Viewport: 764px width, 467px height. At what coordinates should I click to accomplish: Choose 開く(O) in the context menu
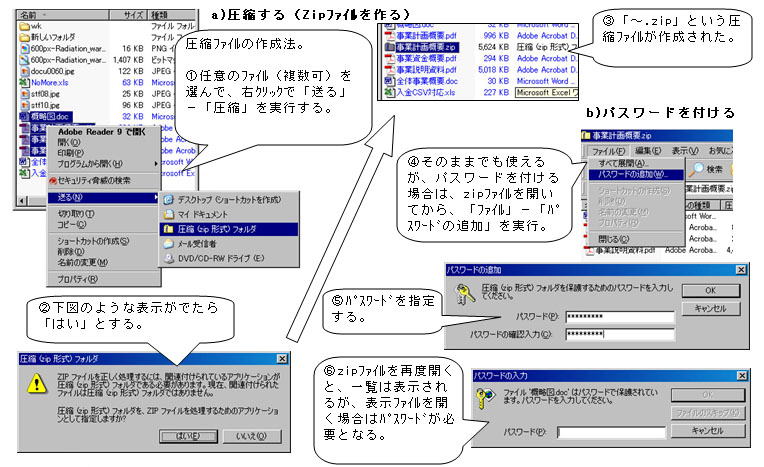pos(69,142)
